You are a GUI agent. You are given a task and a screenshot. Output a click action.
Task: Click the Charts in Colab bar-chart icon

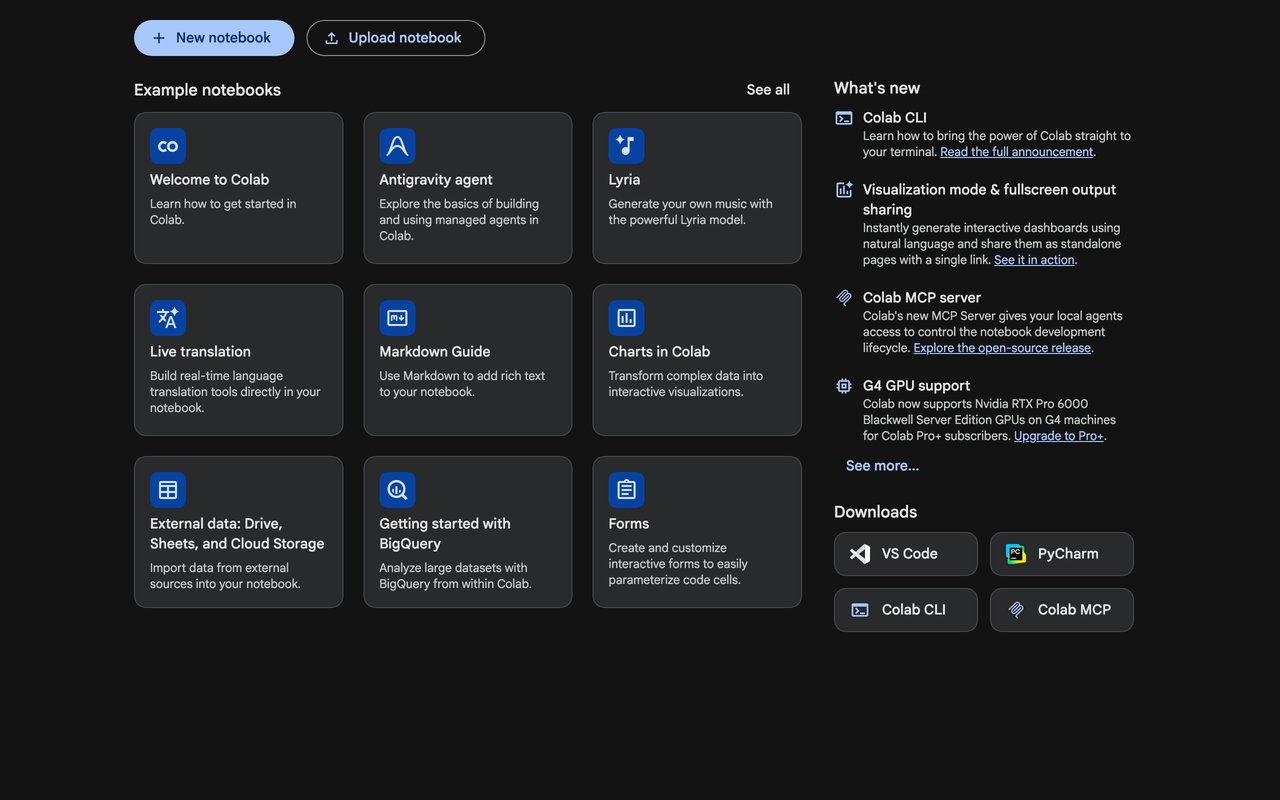(626, 318)
